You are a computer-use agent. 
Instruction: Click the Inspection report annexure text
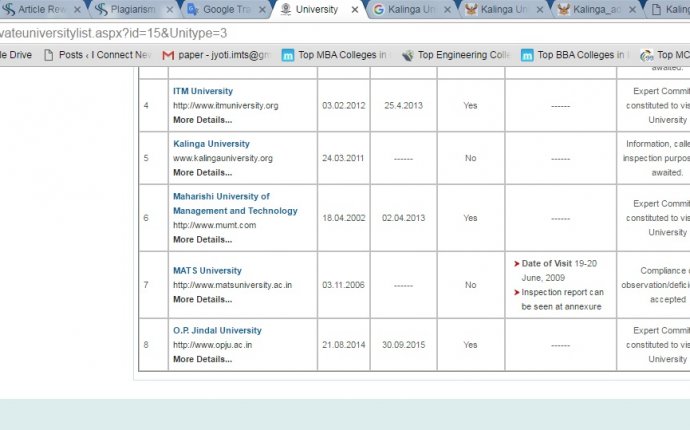pos(562,299)
